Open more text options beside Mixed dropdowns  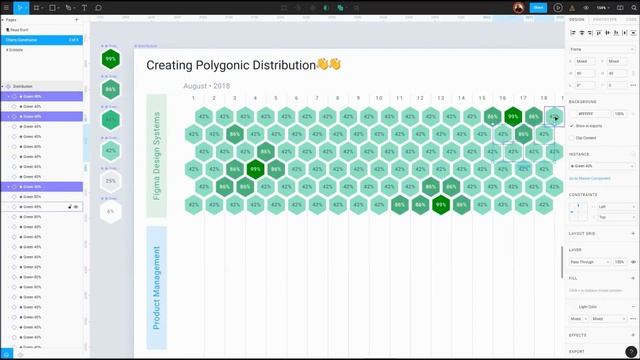tap(633, 319)
